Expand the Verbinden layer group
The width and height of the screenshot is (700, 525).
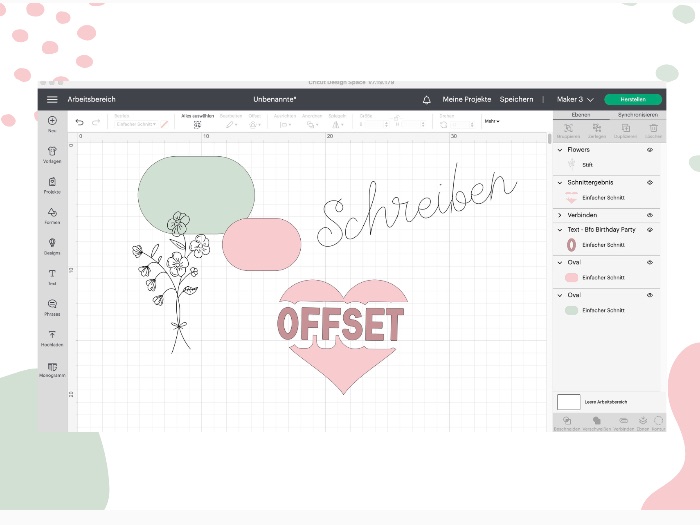(x=559, y=215)
